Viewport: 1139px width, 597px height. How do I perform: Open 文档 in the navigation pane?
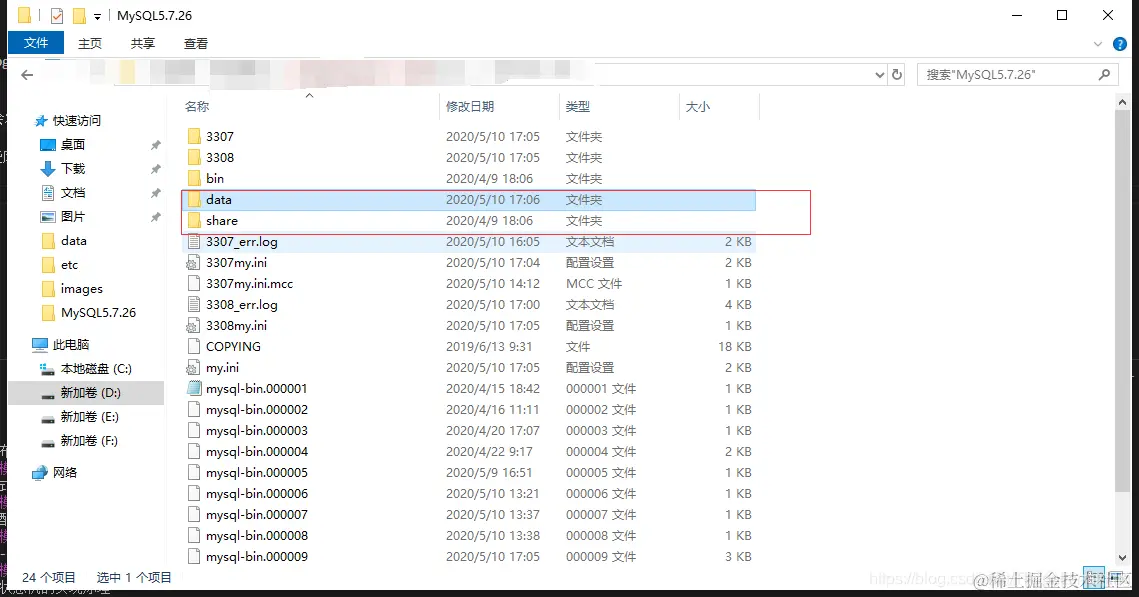tap(73, 192)
